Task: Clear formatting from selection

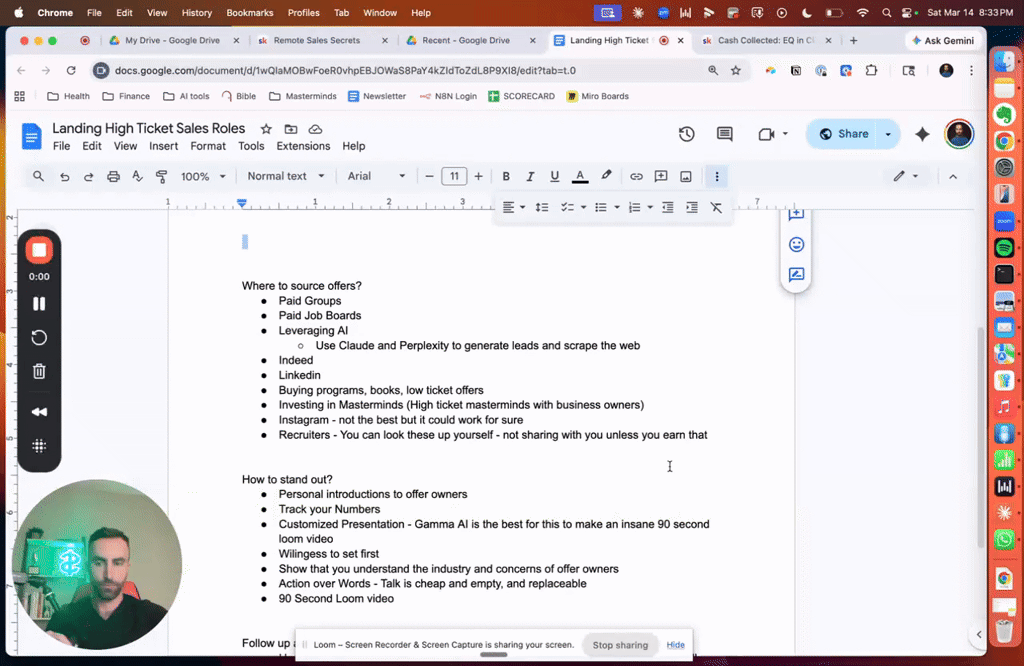Action: coord(716,208)
